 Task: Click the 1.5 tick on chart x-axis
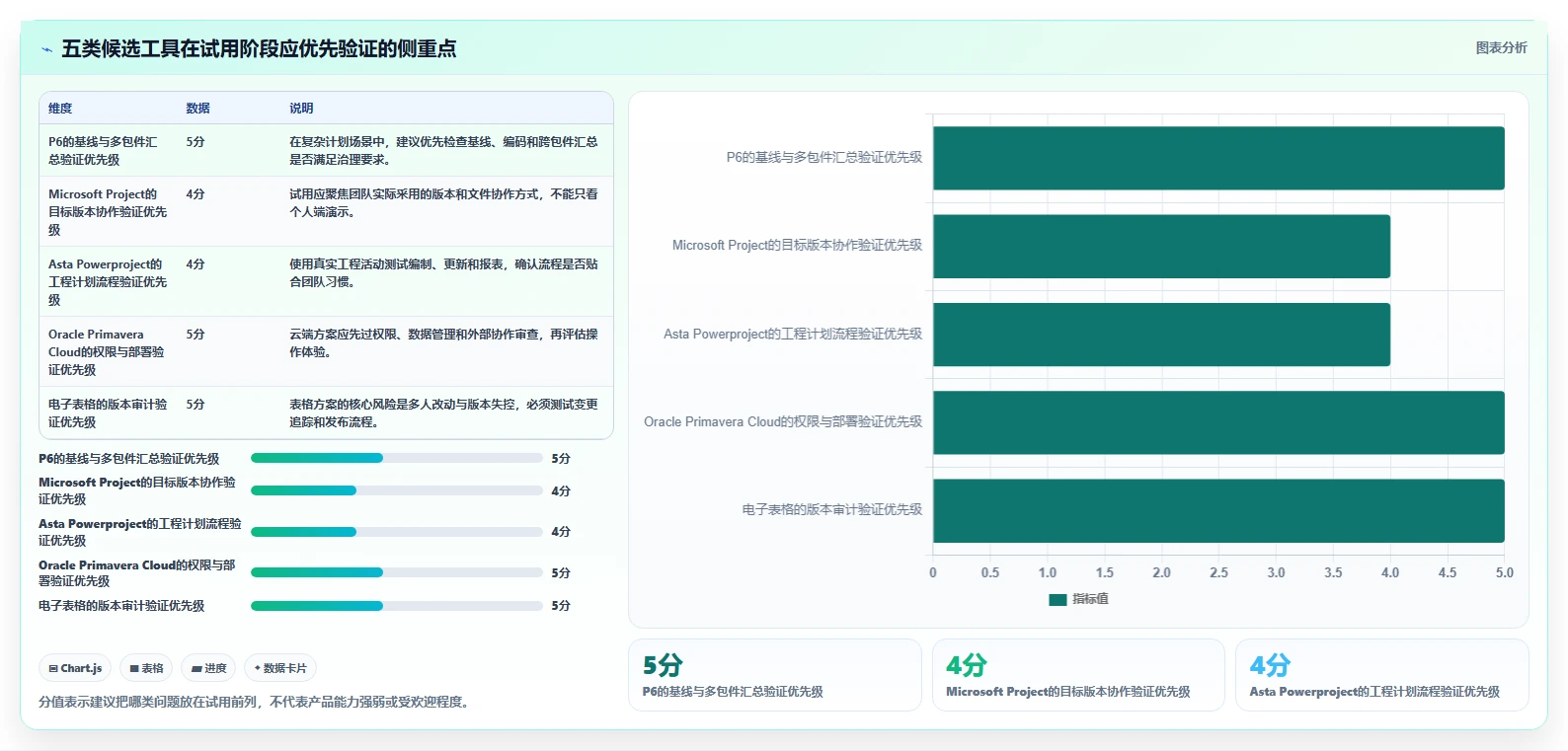tap(1104, 572)
